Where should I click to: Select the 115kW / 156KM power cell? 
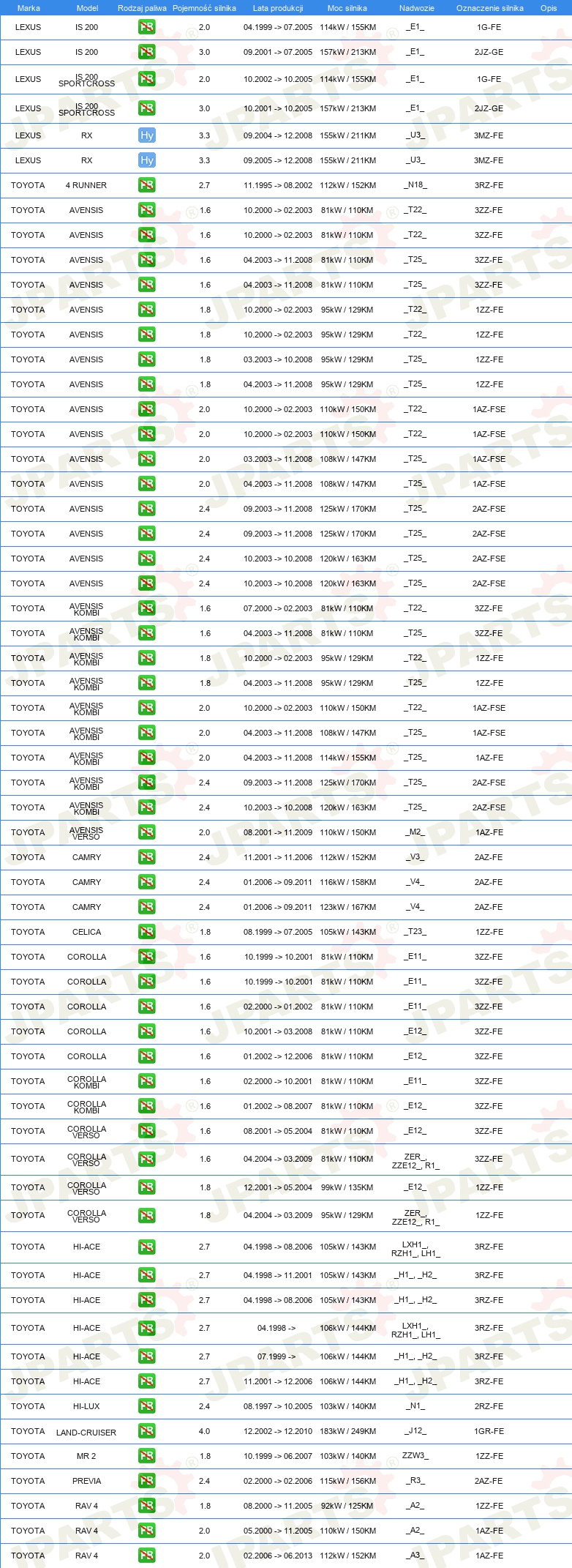click(x=347, y=1481)
